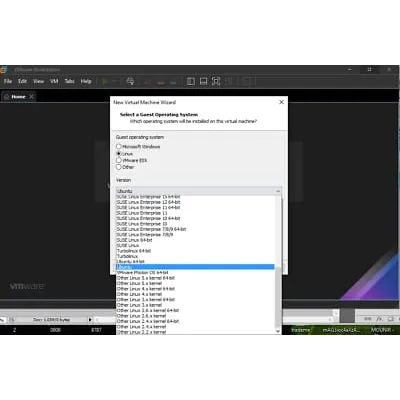Pick Ubuntu 64-bit from the version list
The width and height of the screenshot is (400, 400).
point(130,262)
